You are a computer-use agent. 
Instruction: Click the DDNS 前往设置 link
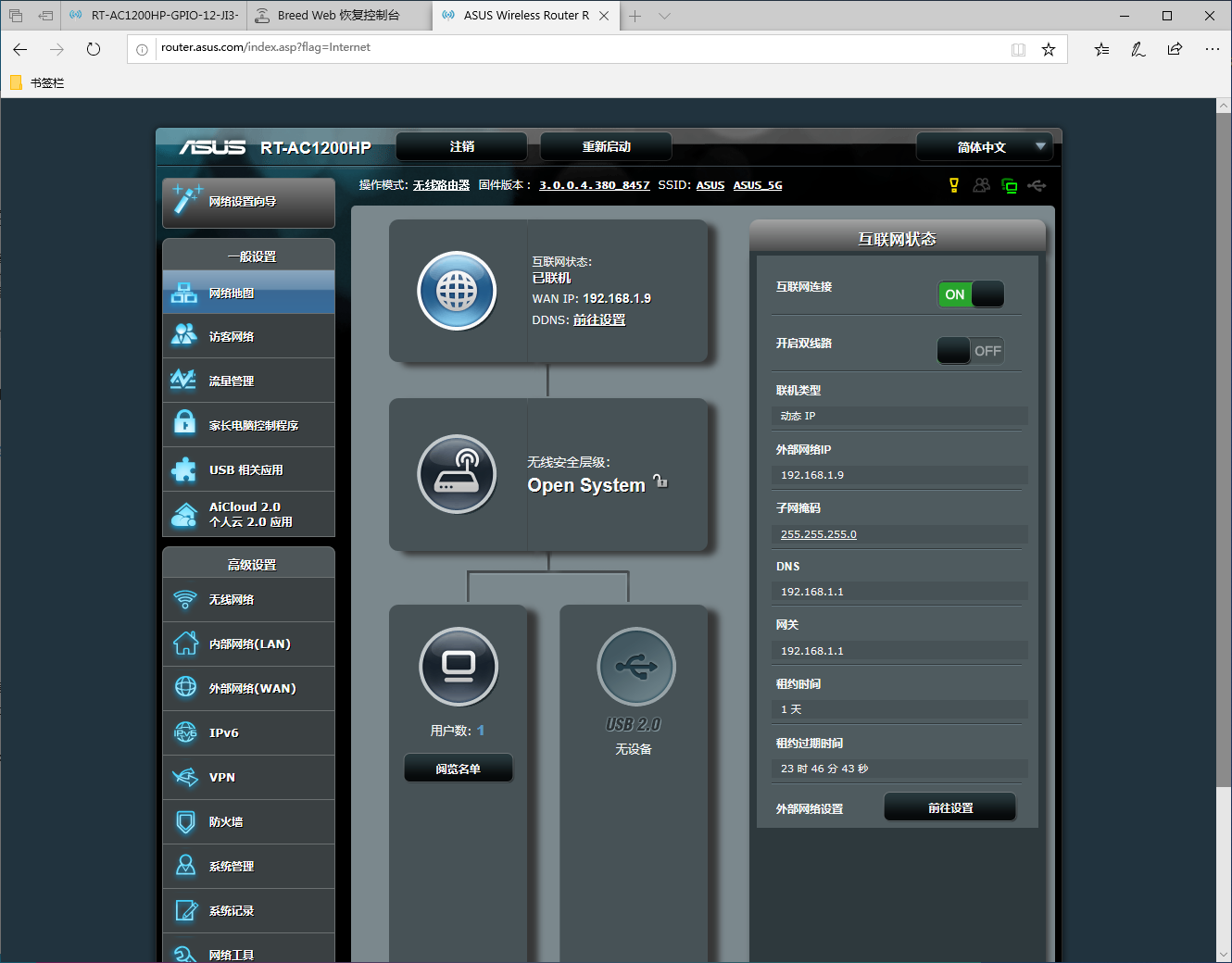click(599, 319)
